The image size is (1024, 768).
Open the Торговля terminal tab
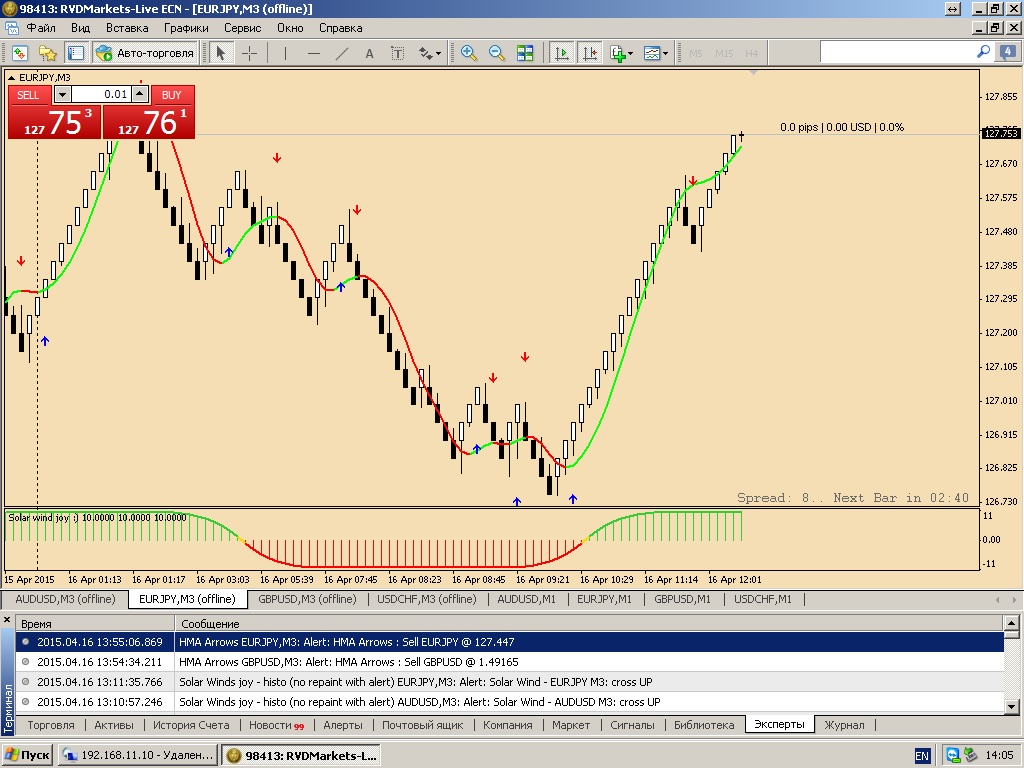(x=51, y=725)
